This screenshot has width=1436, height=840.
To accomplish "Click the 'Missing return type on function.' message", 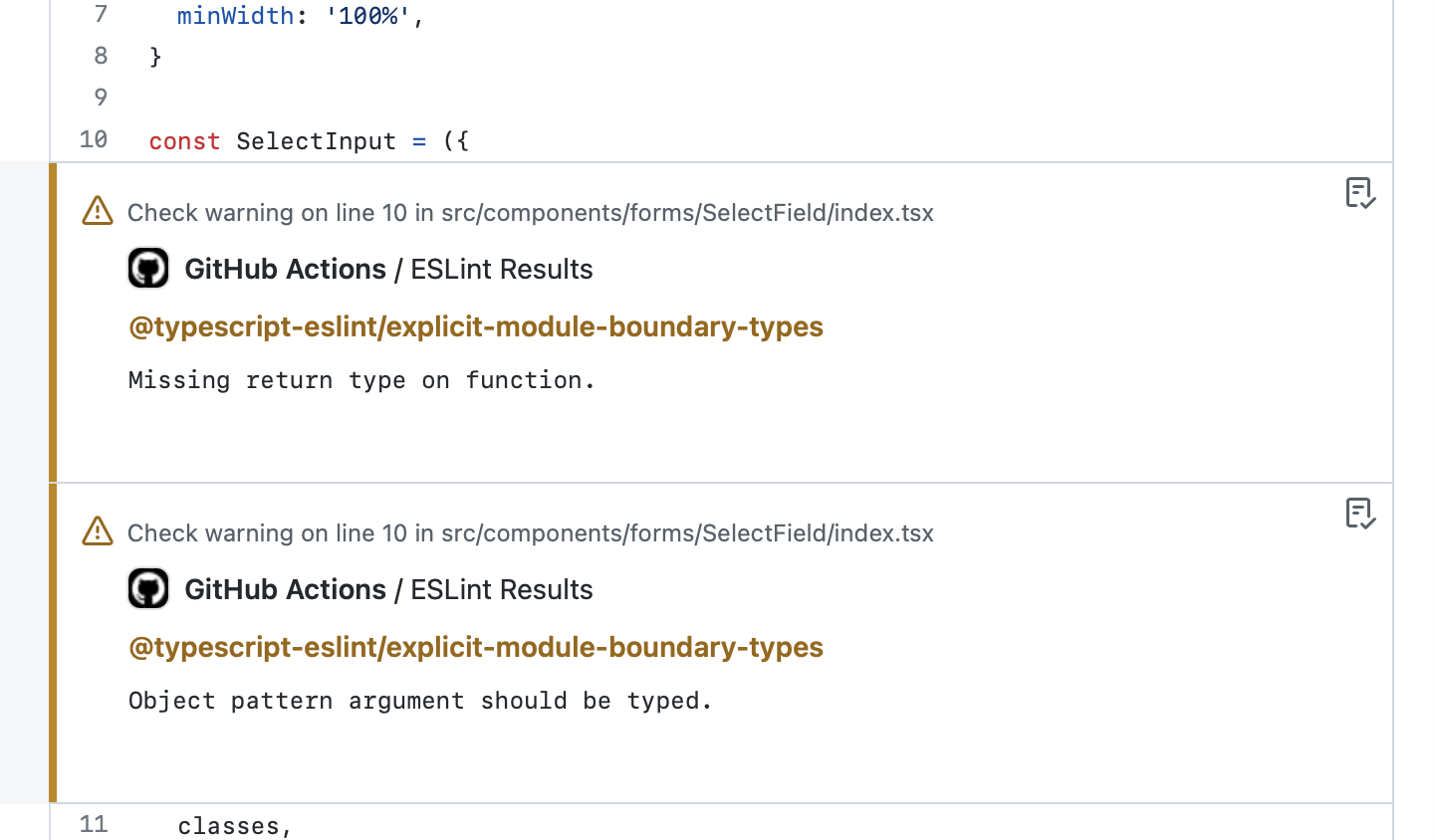I will pyautogui.click(x=361, y=379).
